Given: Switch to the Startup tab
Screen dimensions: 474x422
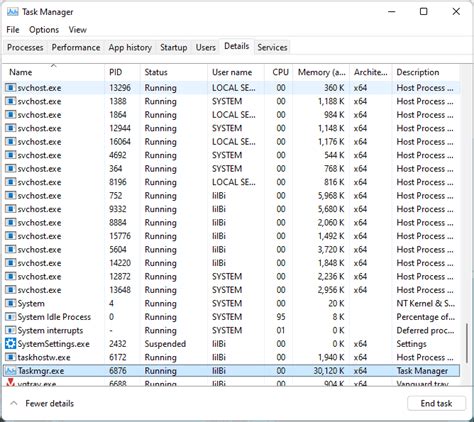Looking at the screenshot, I should [x=173, y=47].
